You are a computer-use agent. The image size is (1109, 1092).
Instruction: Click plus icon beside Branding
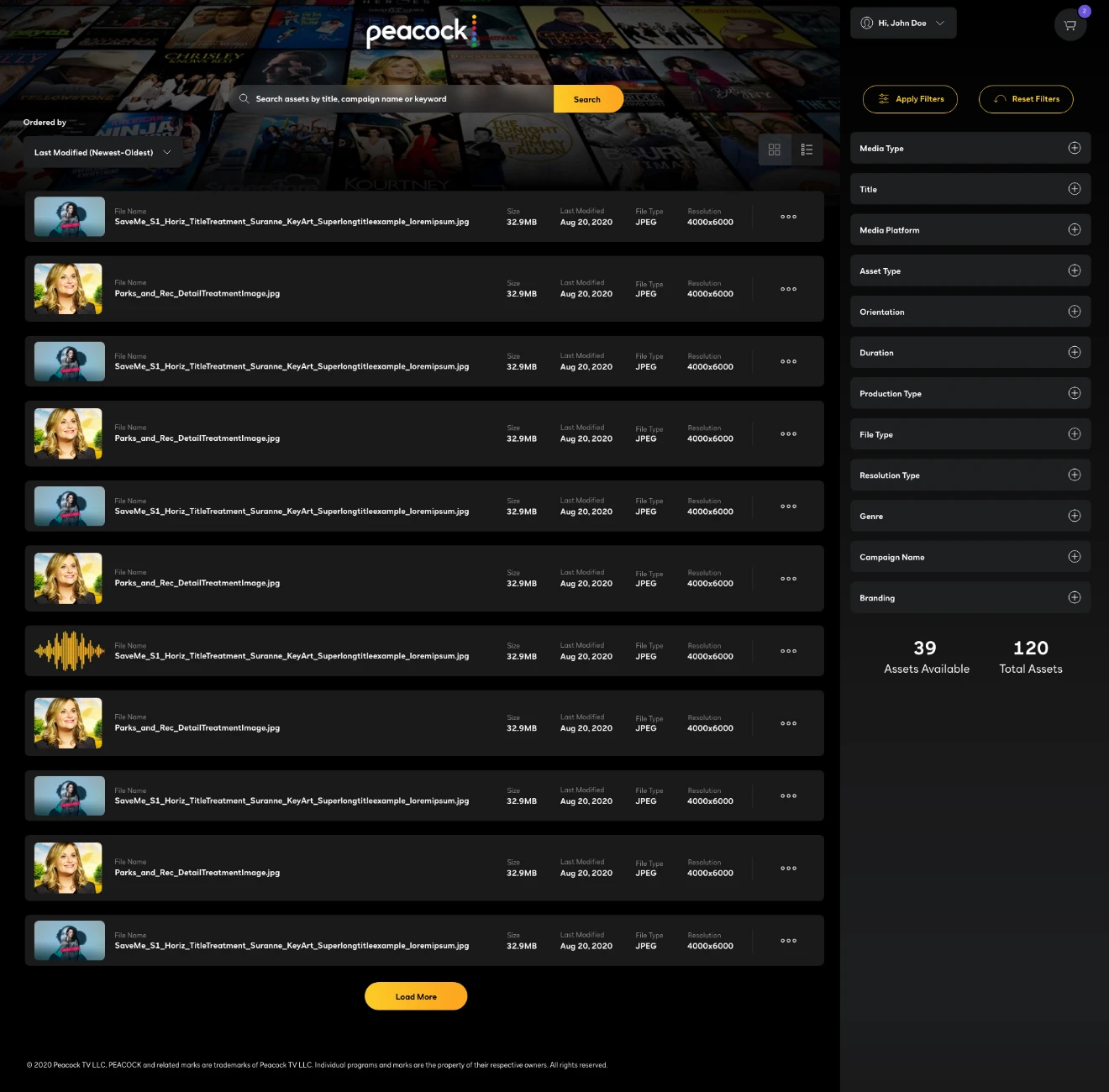(1075, 597)
